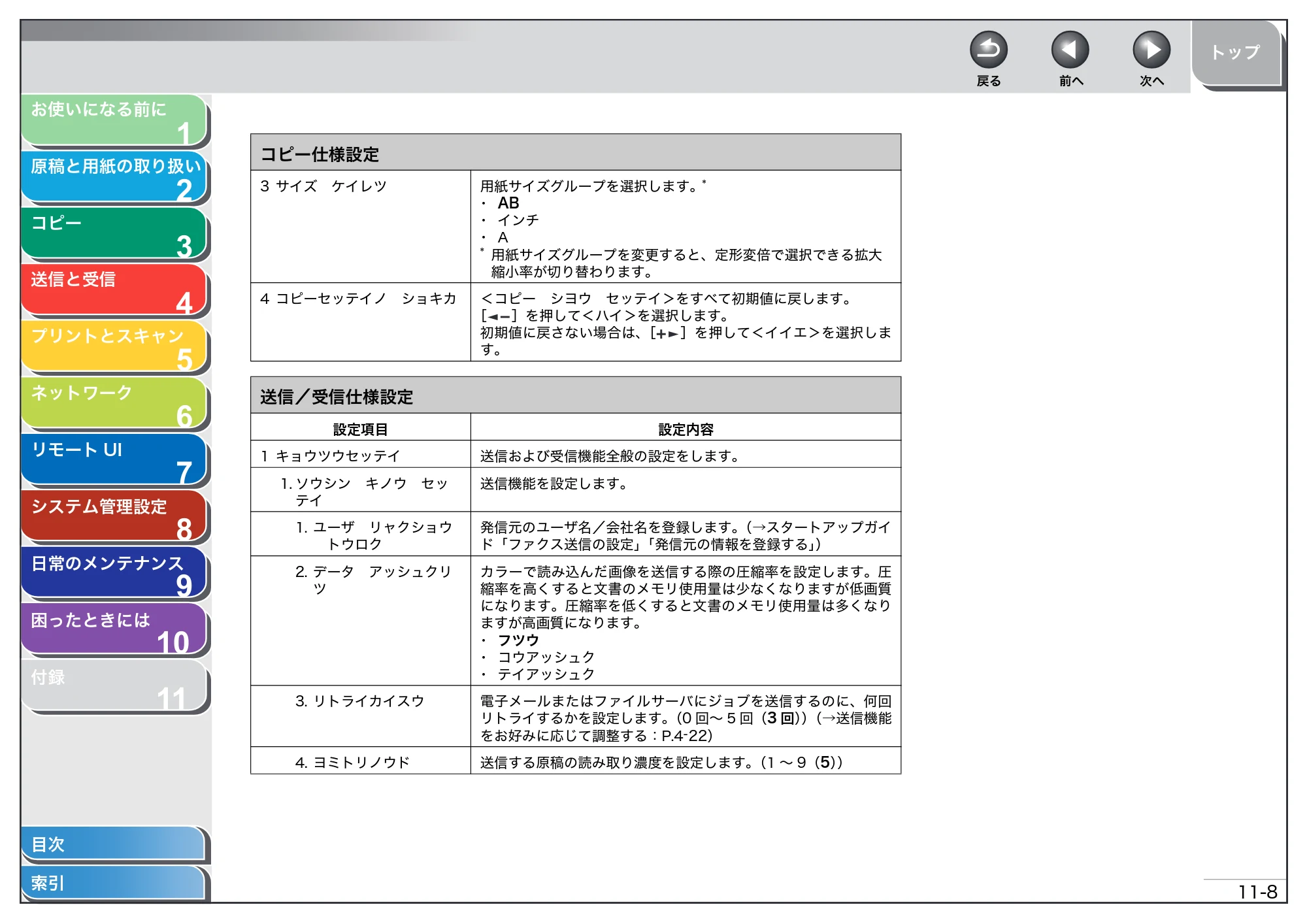Click the 送信機能を設定します description

click(x=554, y=484)
